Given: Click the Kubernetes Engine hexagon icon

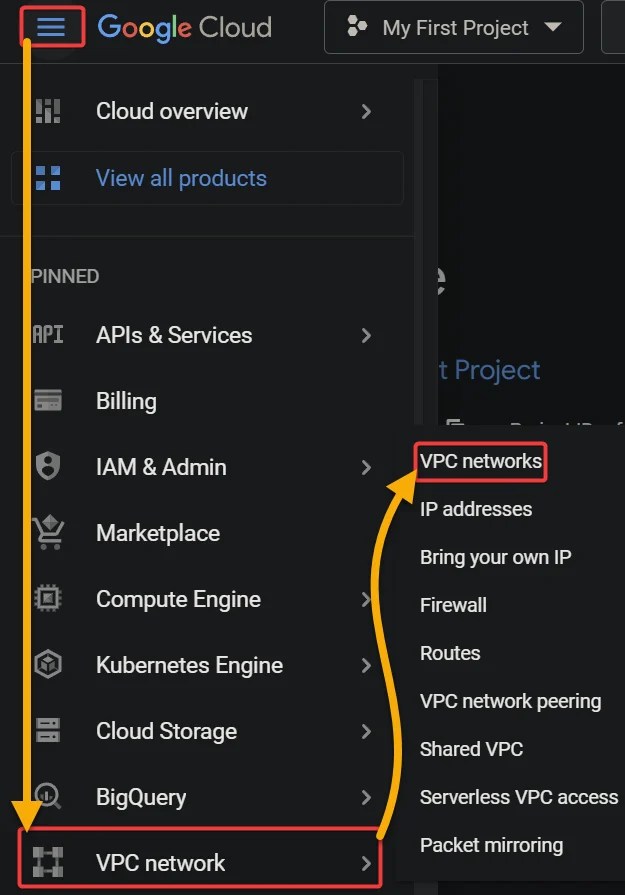Looking at the screenshot, I should (47, 665).
